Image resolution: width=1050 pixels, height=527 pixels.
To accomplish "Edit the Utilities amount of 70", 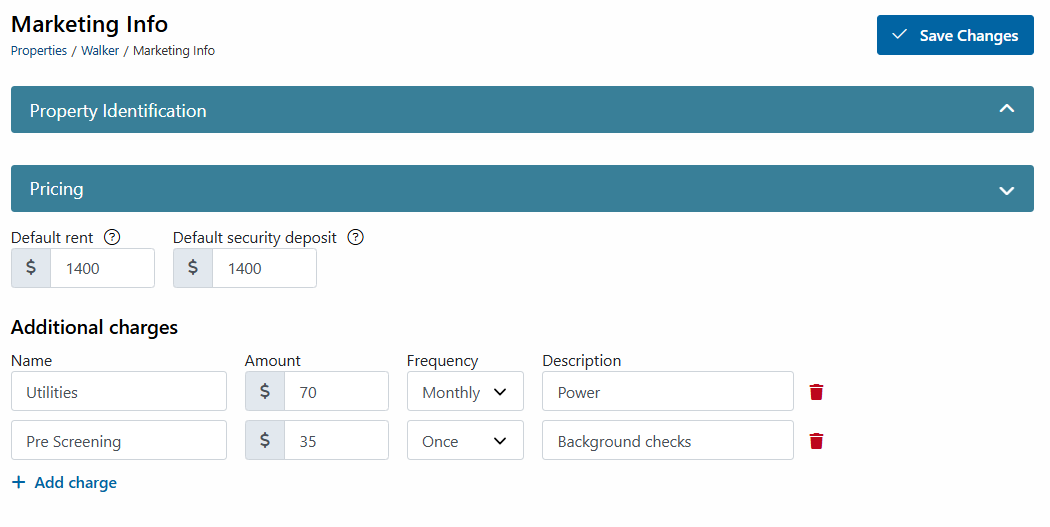I will 336,392.
